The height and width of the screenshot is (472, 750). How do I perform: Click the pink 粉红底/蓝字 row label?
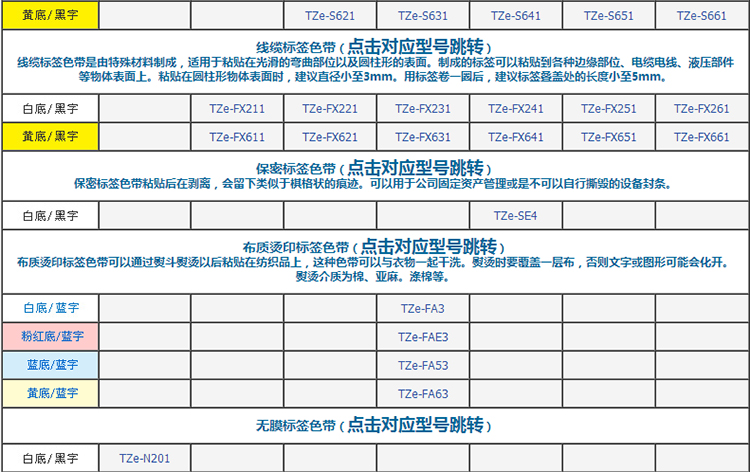coord(52,336)
